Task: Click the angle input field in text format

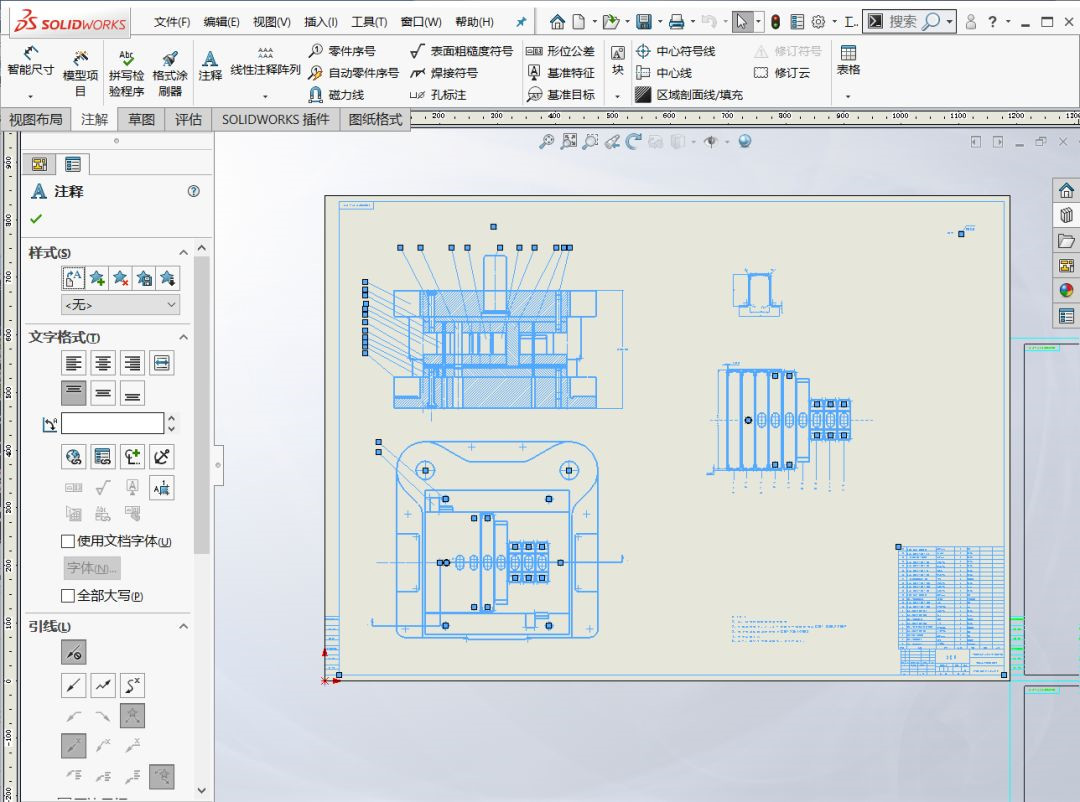Action: [x=112, y=423]
